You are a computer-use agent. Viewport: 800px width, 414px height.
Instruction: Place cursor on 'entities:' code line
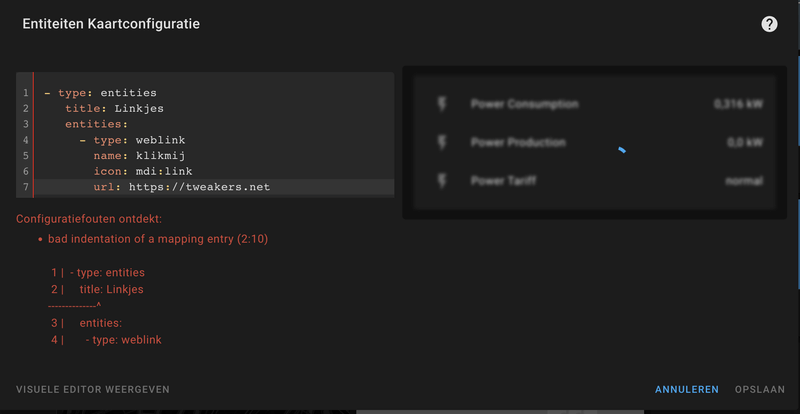96,125
